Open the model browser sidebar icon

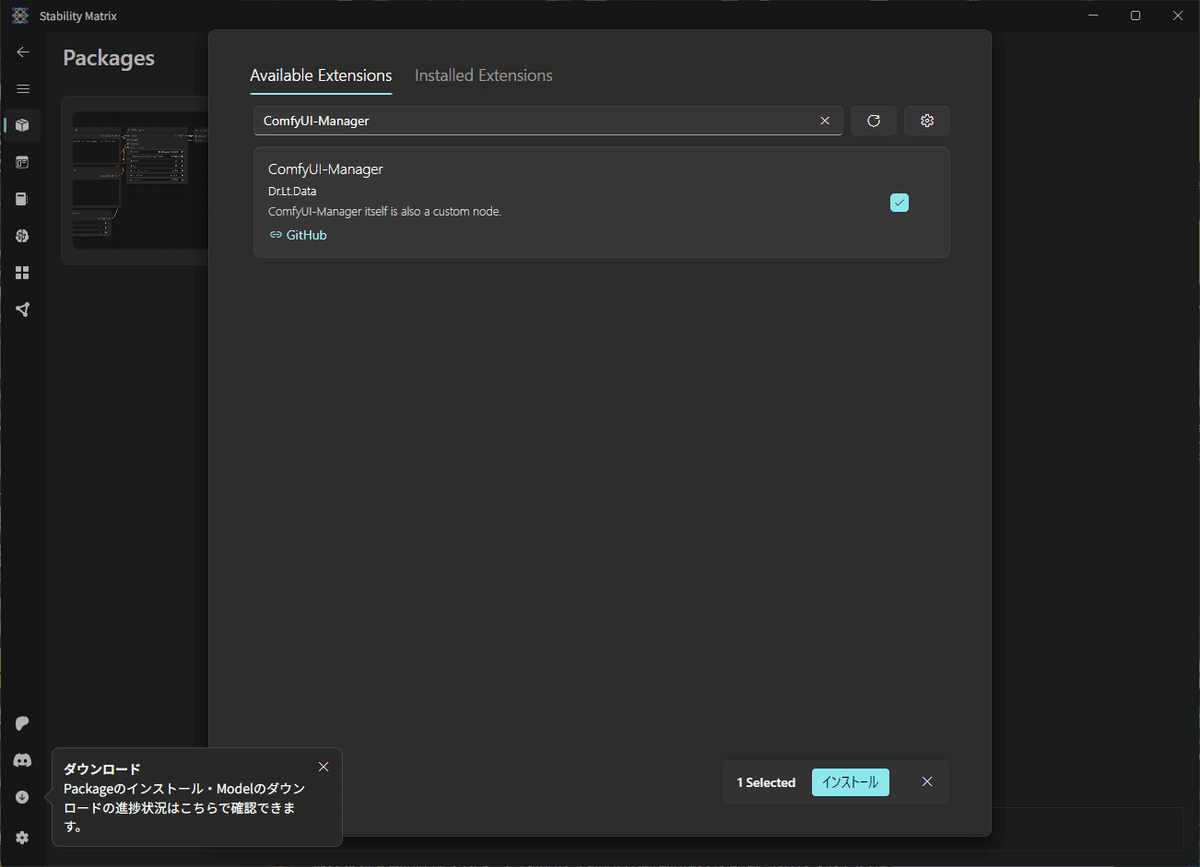click(x=22, y=236)
